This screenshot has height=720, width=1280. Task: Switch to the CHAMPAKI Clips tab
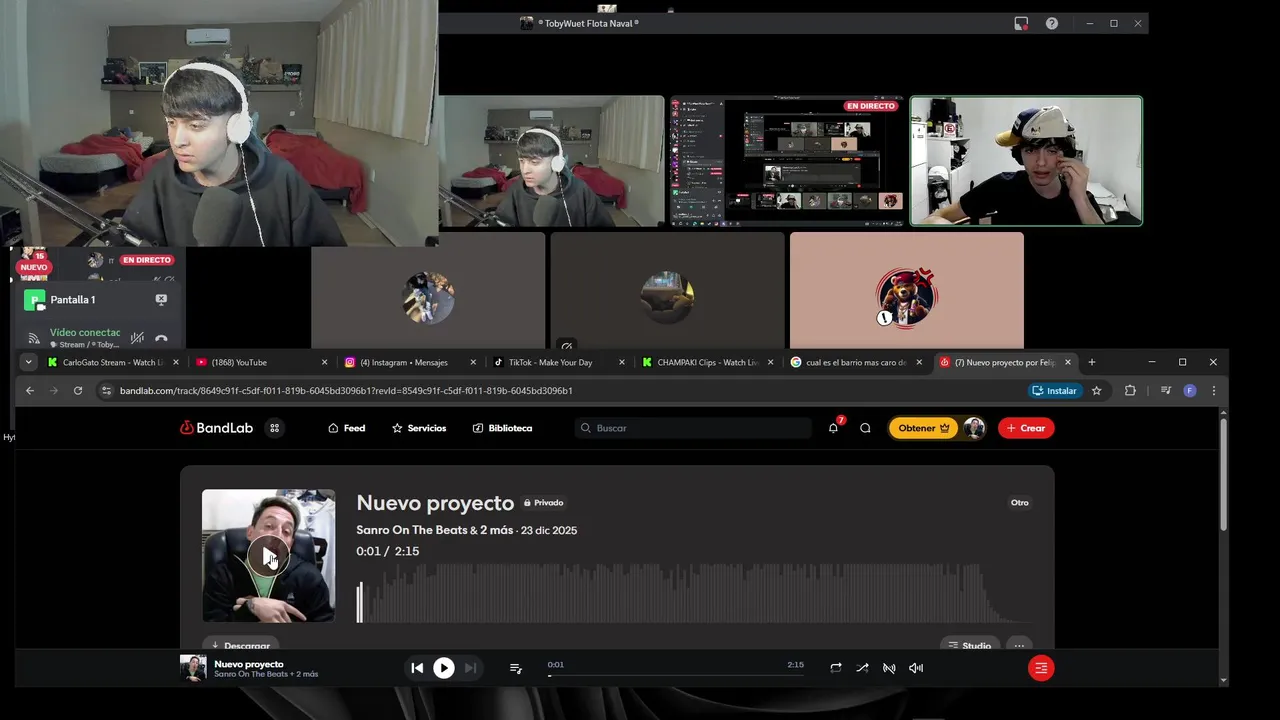[707, 362]
